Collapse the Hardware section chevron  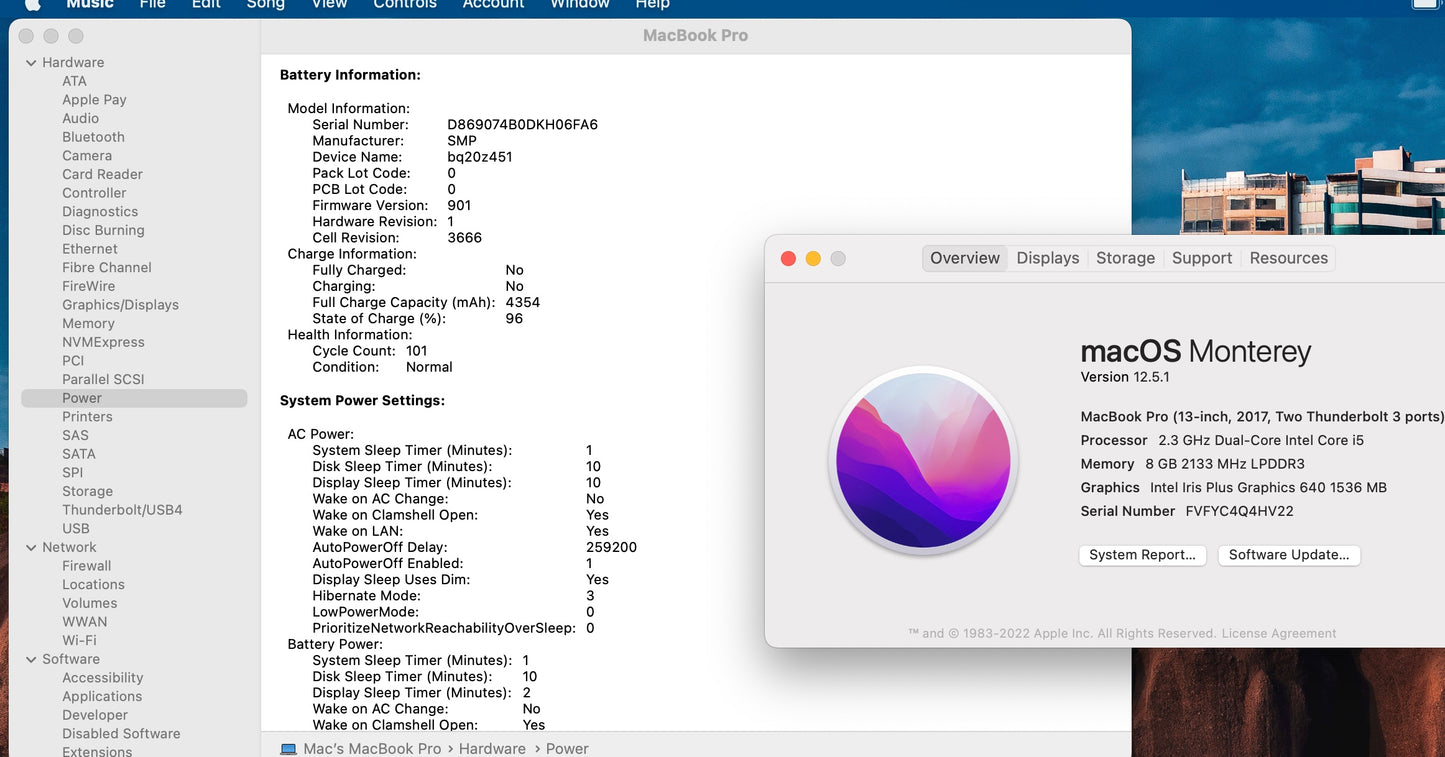pos(31,63)
